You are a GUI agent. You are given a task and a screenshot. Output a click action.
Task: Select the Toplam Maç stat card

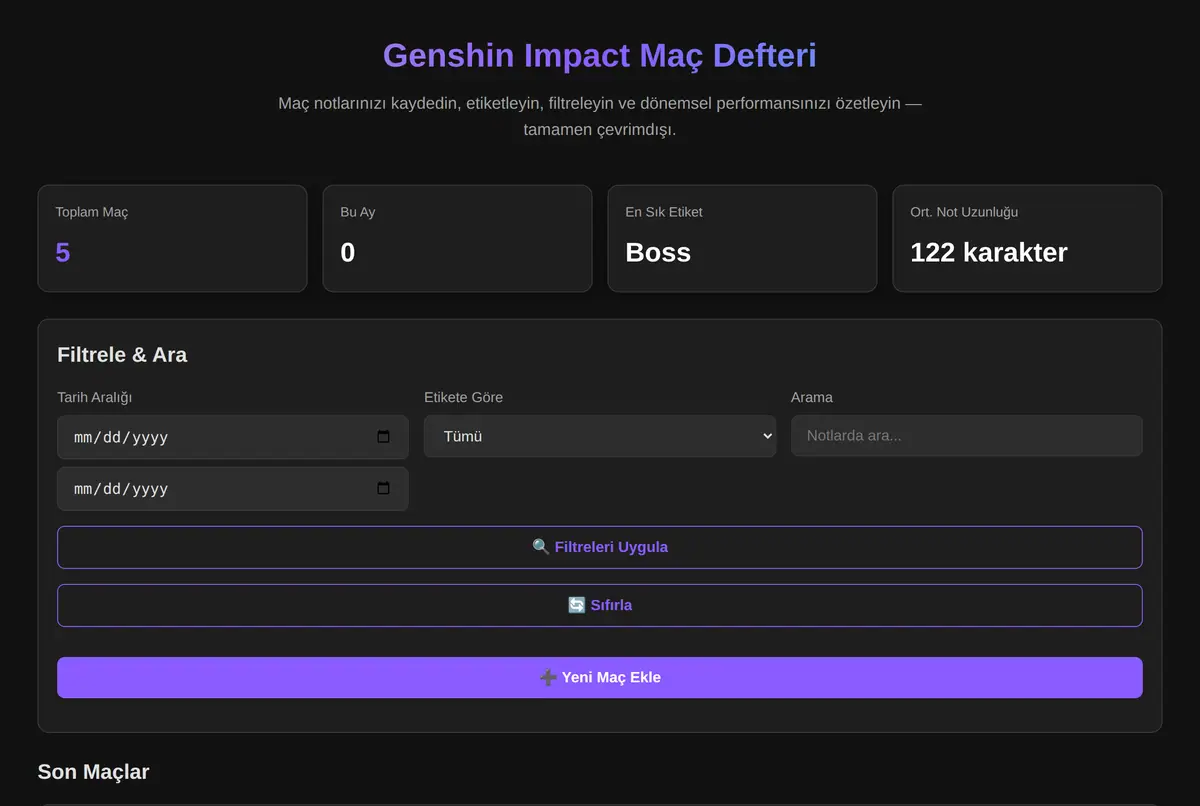172,238
